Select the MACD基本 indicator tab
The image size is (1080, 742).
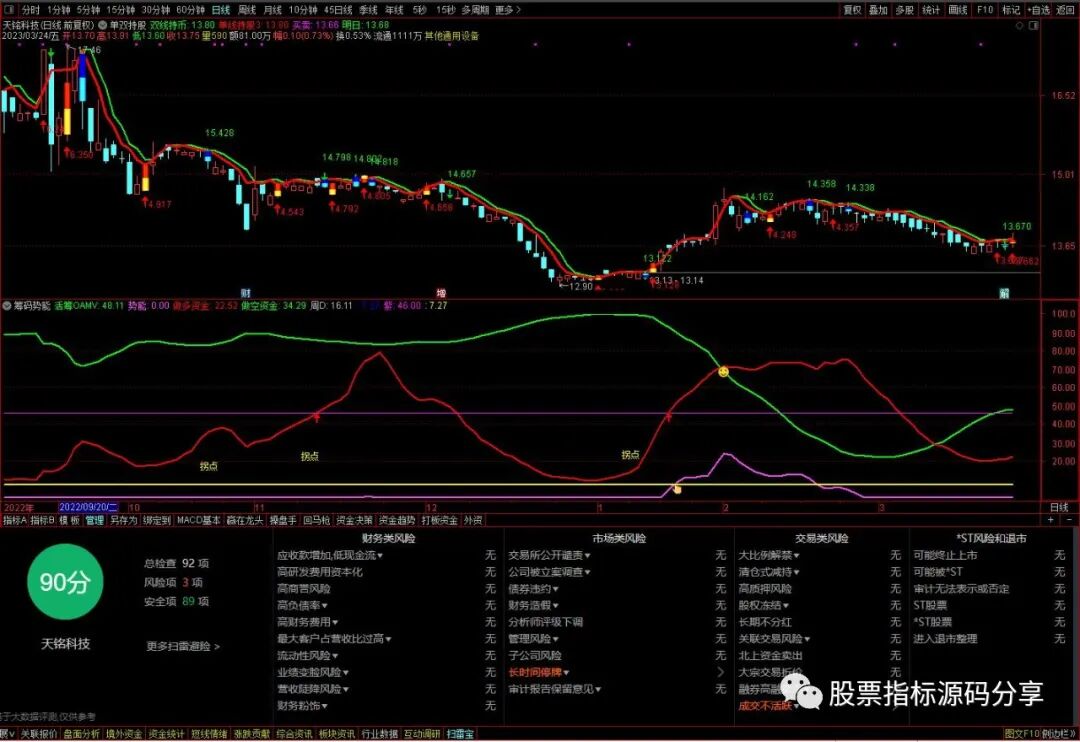(198, 520)
